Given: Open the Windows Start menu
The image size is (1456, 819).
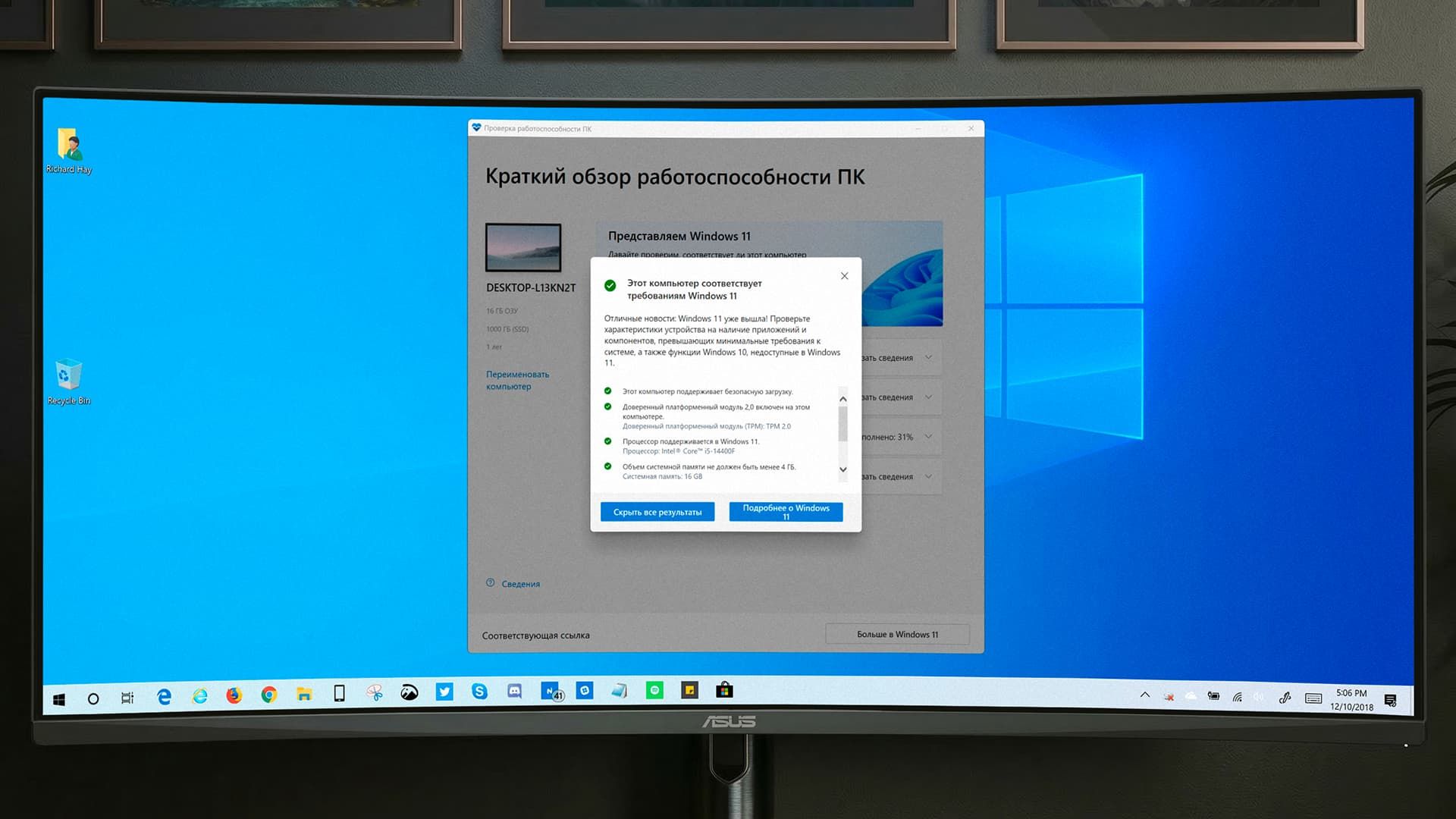Looking at the screenshot, I should point(59,699).
